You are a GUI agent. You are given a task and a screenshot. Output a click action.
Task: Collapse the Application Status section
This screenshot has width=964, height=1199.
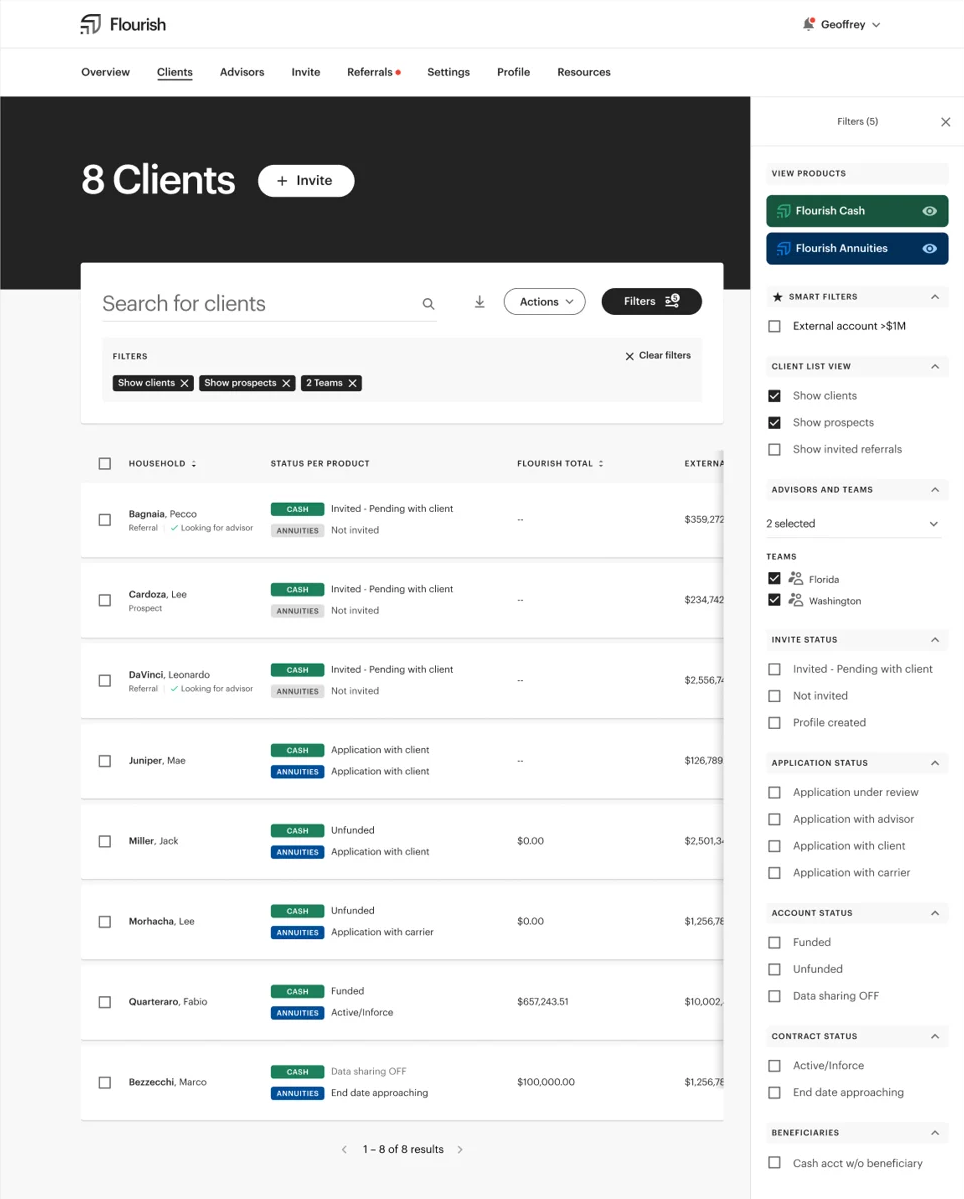(935, 763)
